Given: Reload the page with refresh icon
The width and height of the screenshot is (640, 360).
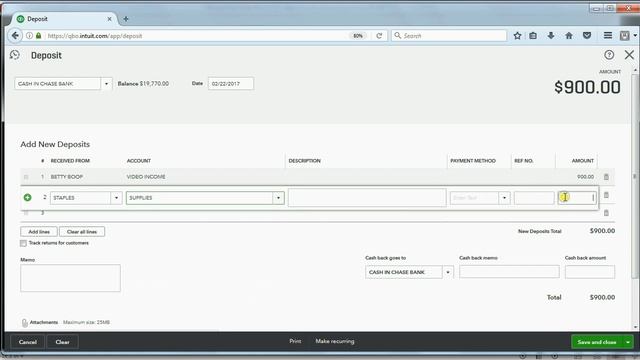Looking at the screenshot, I should click(x=379, y=36).
